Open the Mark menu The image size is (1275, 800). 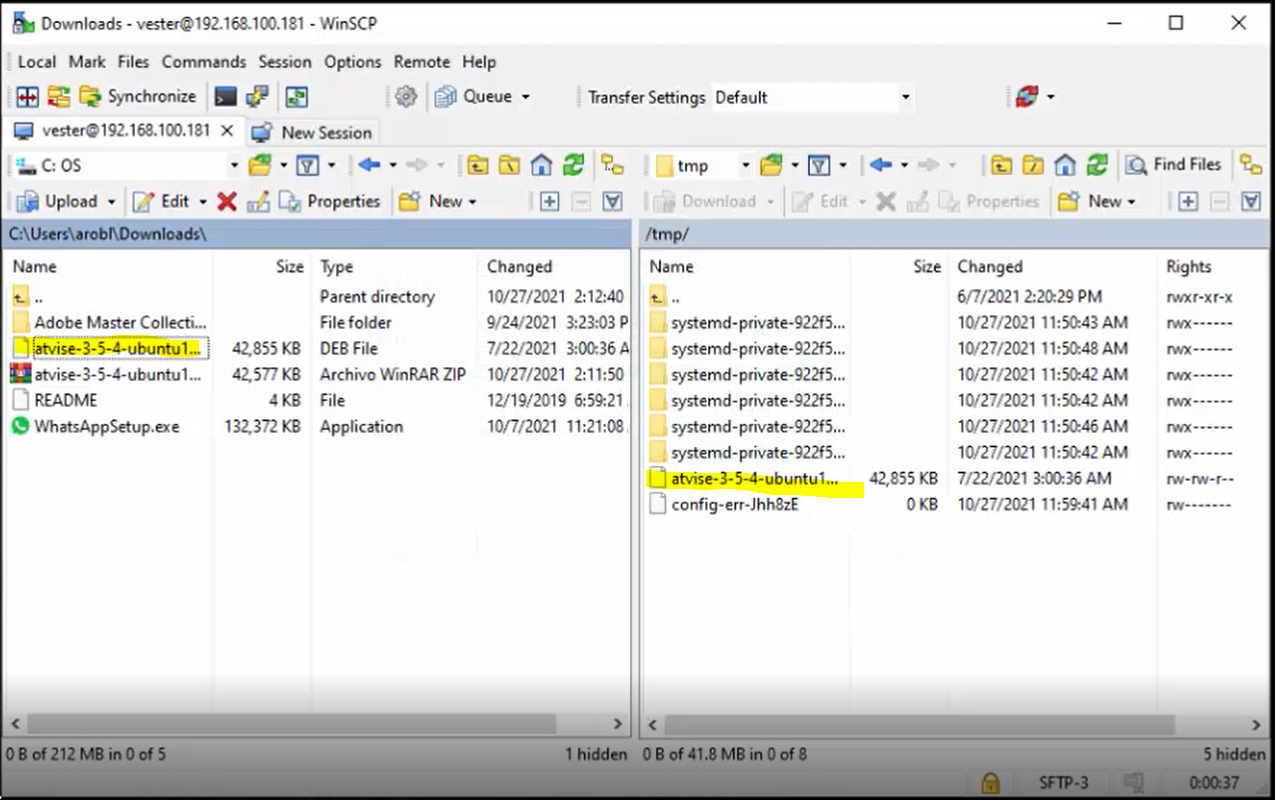(87, 62)
